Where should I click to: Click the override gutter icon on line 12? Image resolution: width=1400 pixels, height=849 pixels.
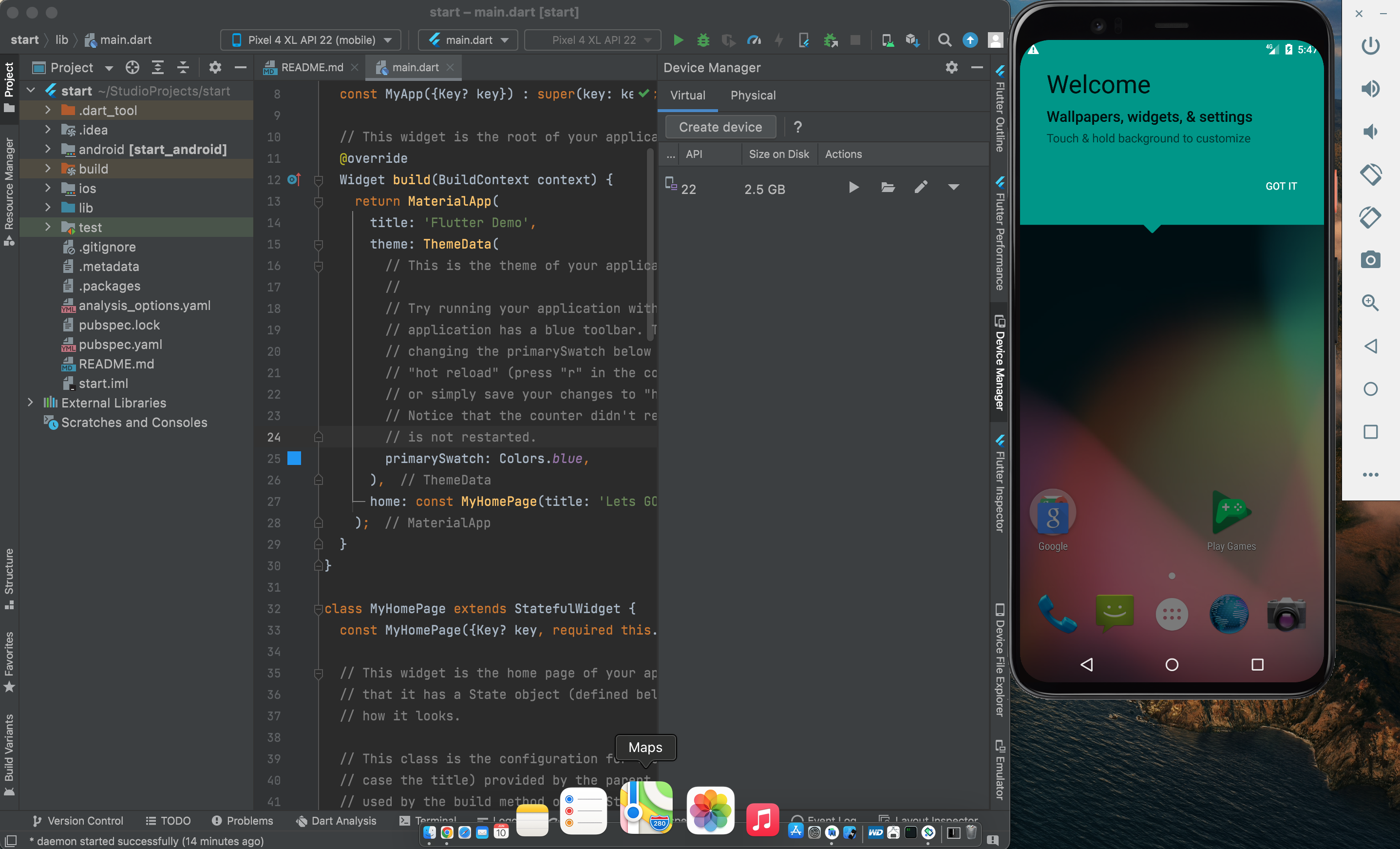[x=293, y=180]
